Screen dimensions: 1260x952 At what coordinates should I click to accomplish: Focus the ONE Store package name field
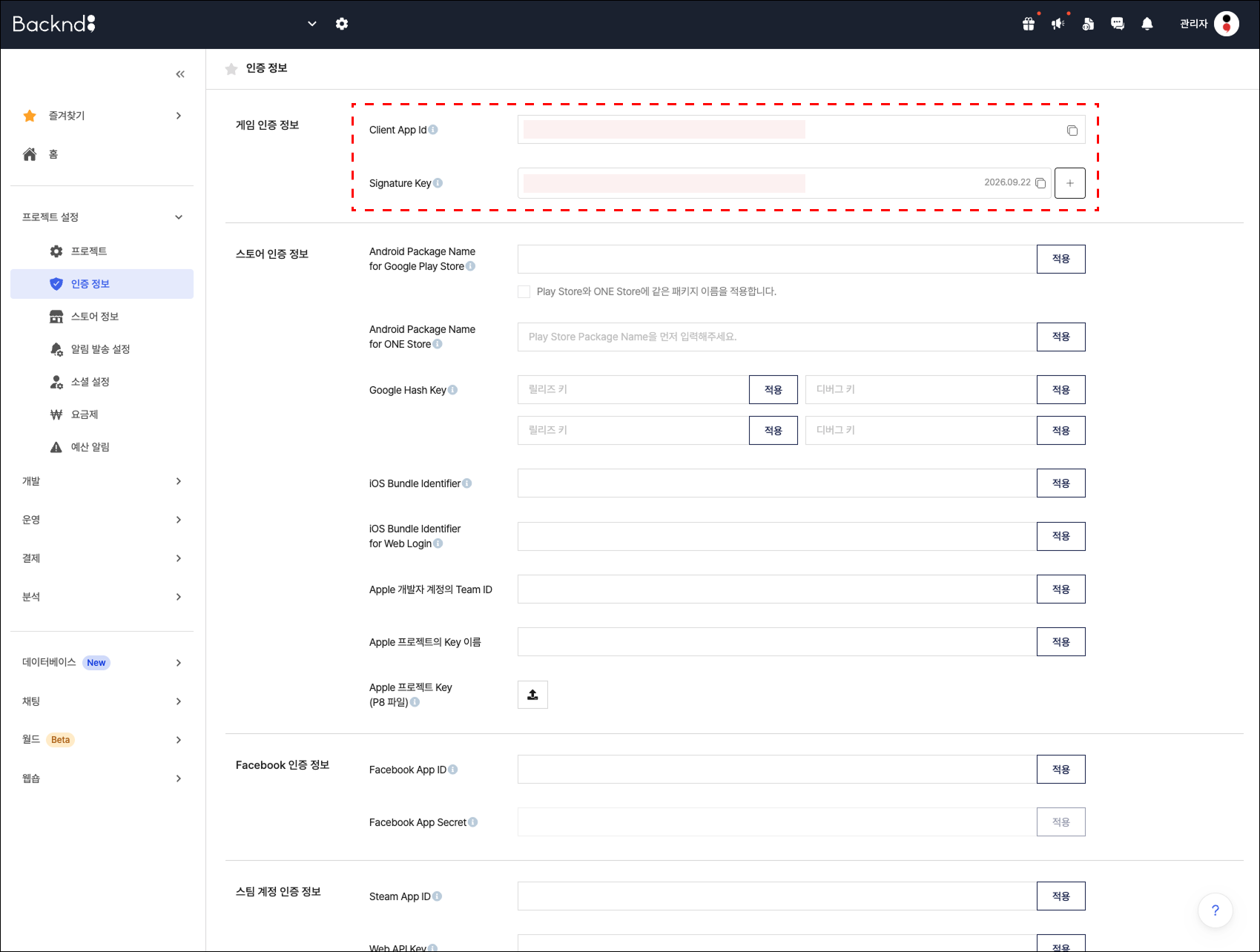777,337
